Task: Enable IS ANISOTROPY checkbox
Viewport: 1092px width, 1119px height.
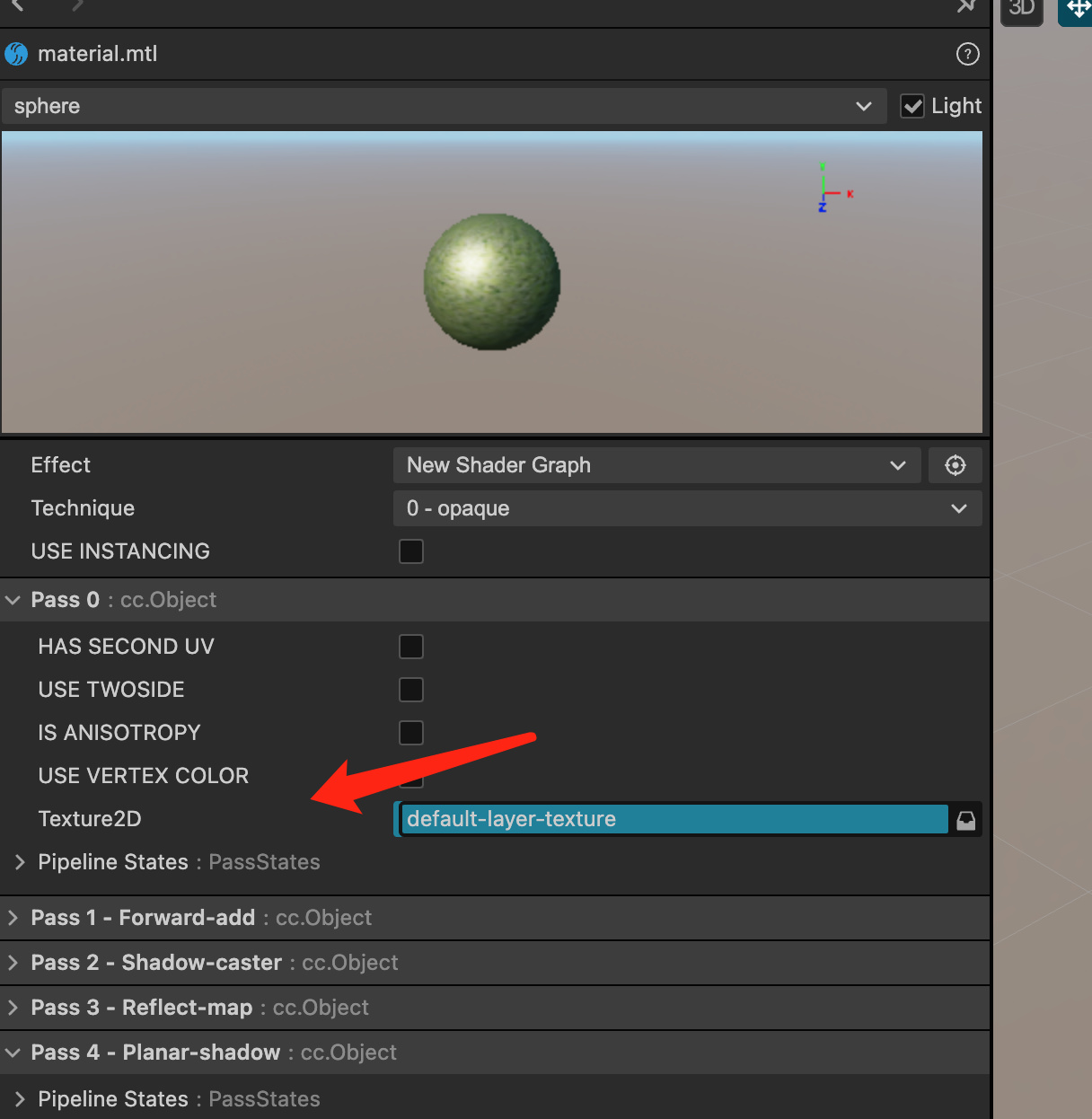Action: 411,733
